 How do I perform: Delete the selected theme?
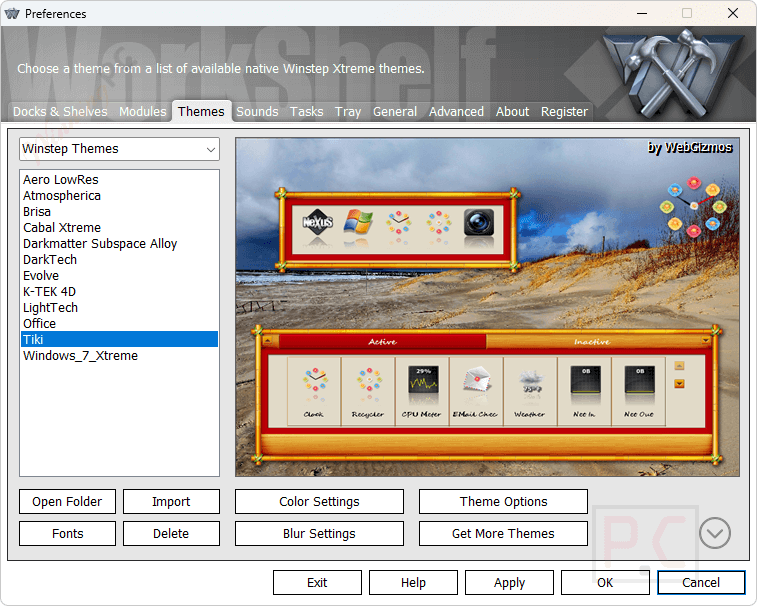click(171, 534)
